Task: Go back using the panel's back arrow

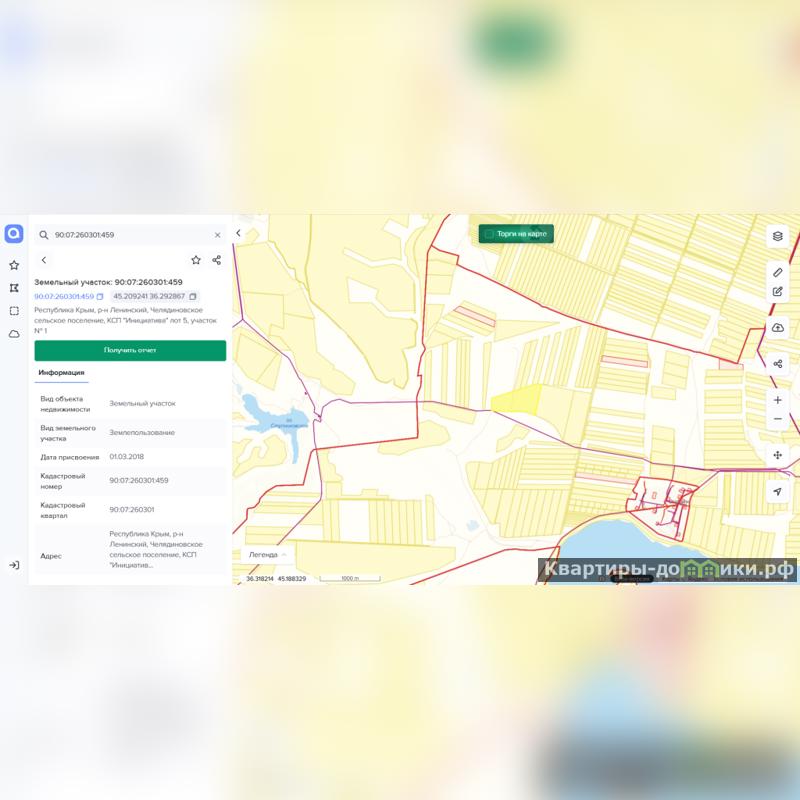Action: pyautogui.click(x=44, y=260)
